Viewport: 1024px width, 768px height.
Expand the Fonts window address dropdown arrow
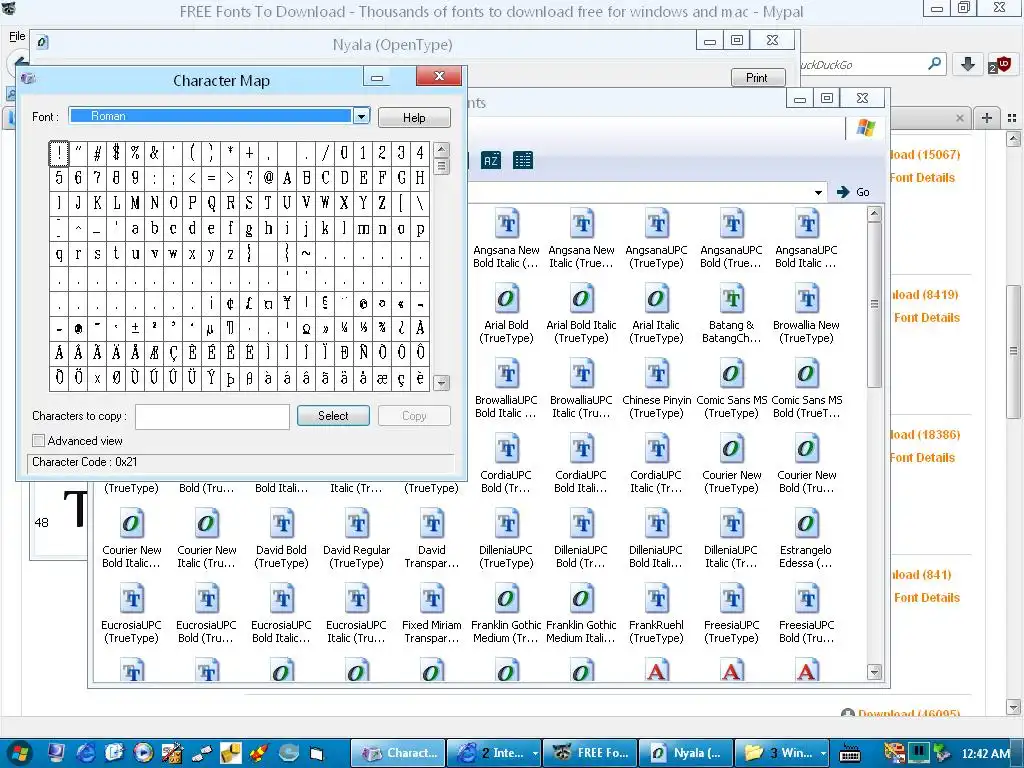tap(818, 193)
